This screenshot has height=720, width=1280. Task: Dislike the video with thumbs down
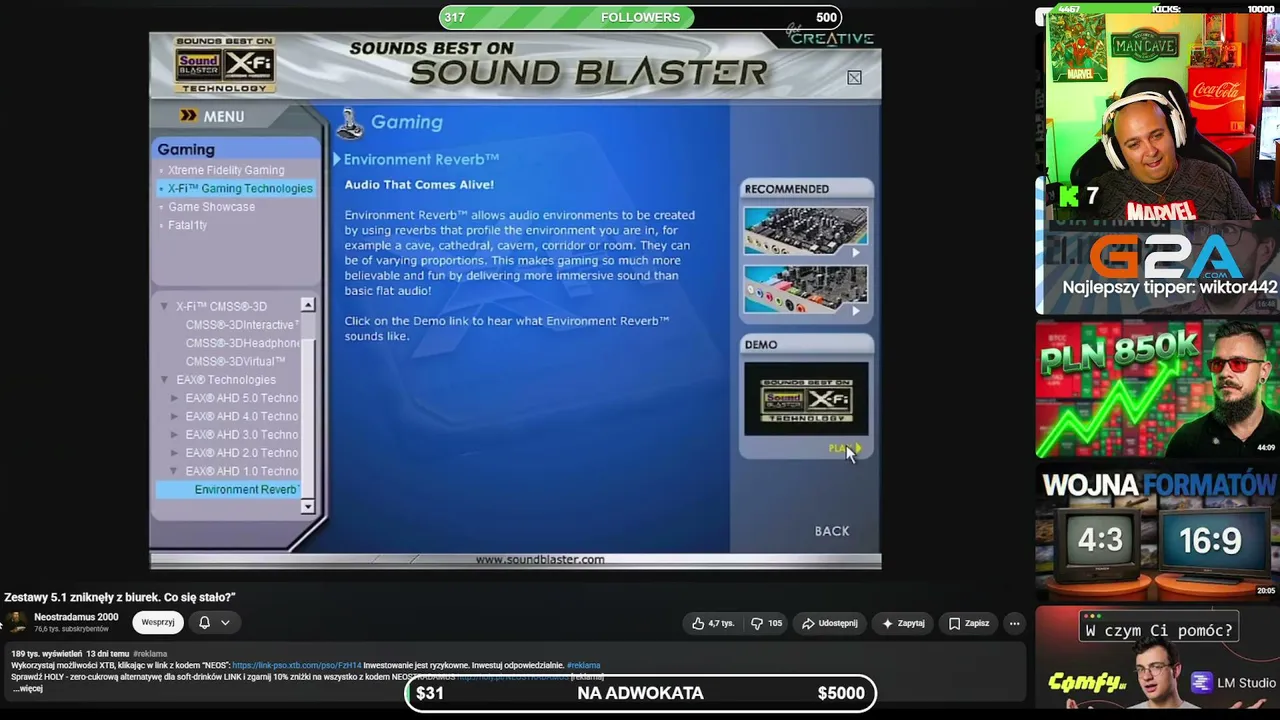(x=767, y=623)
